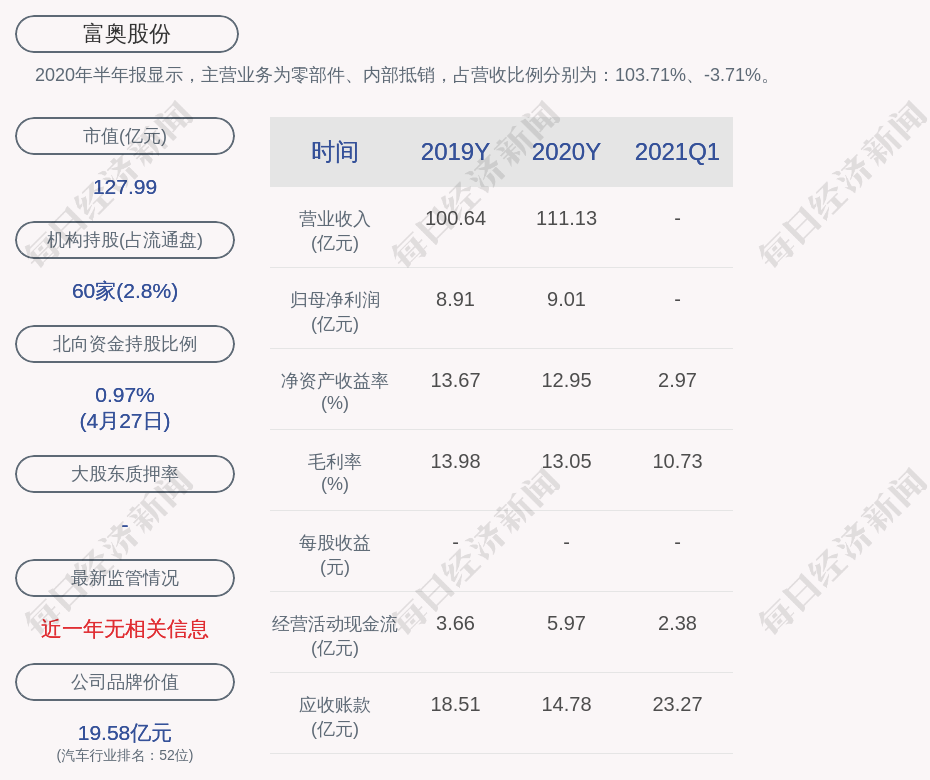Click the 营业收入(亿元) row label
Image resolution: width=930 pixels, height=780 pixels.
[335, 231]
